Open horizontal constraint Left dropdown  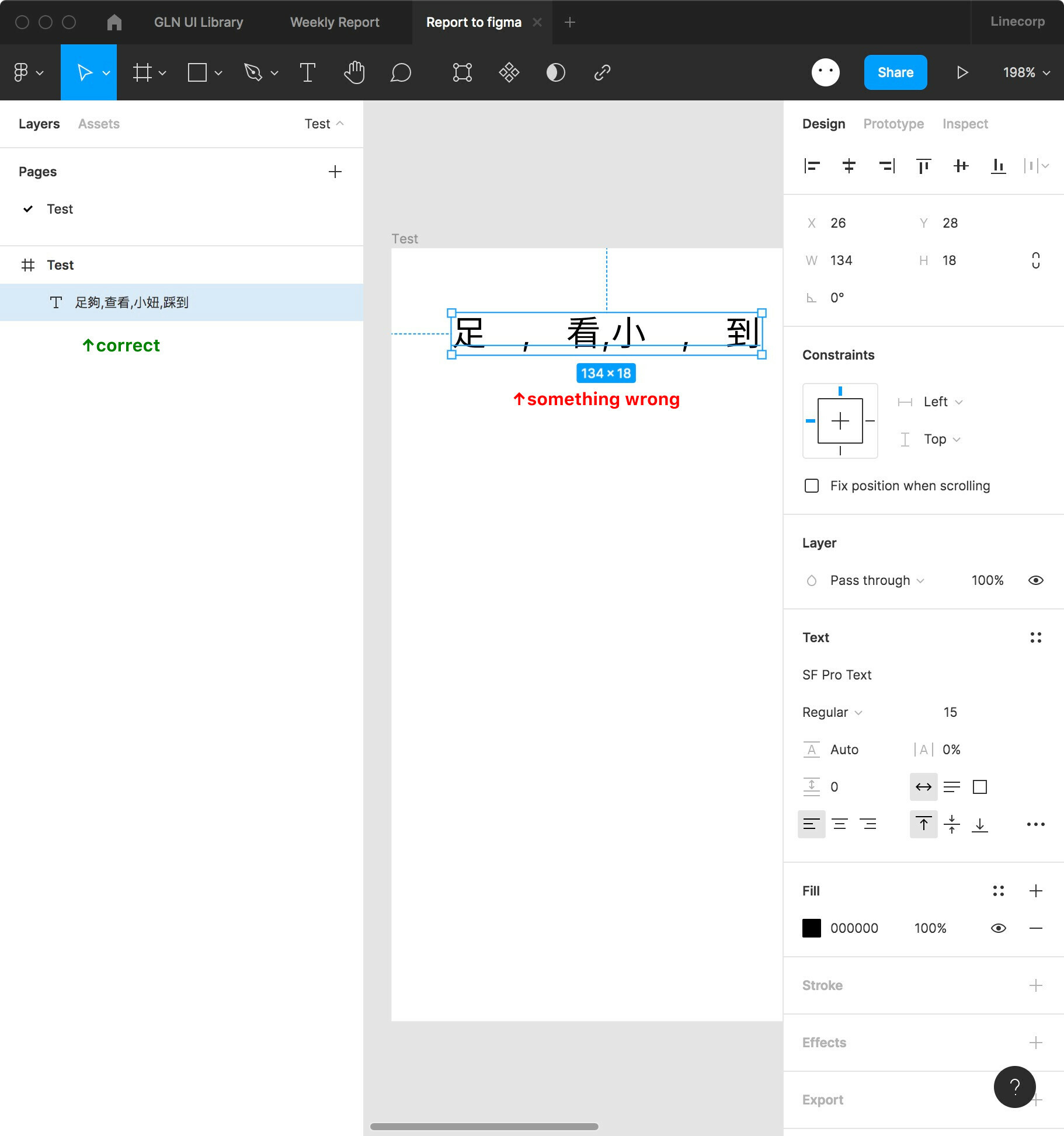coord(943,402)
